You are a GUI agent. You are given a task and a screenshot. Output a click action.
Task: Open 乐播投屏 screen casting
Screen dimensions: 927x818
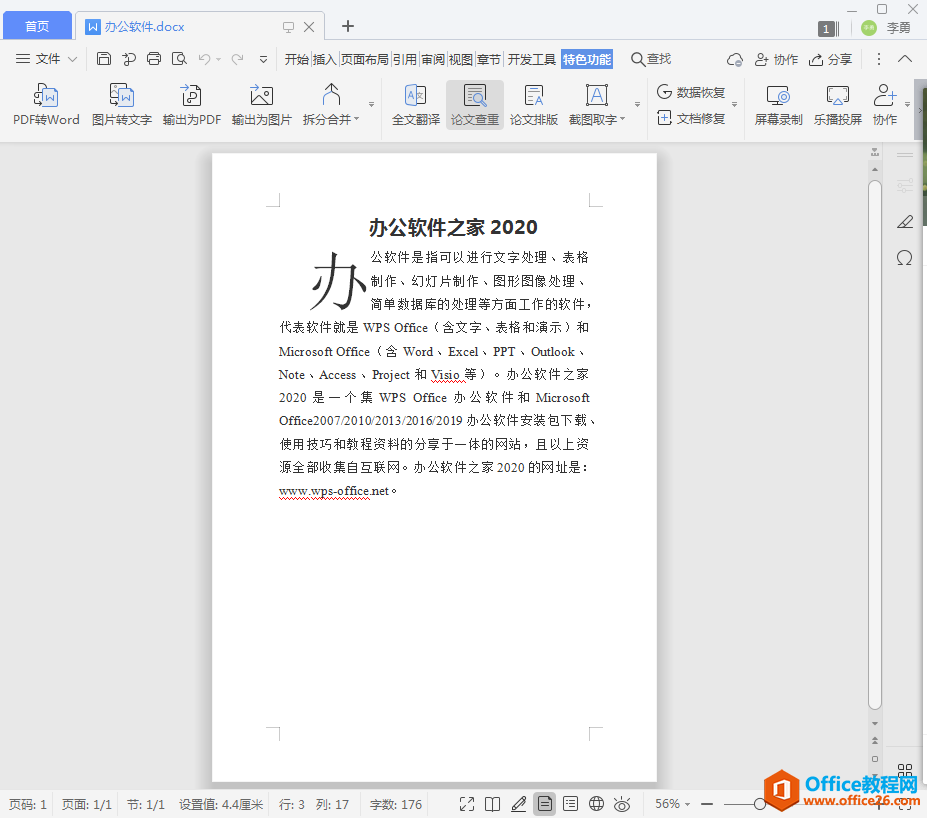837,105
